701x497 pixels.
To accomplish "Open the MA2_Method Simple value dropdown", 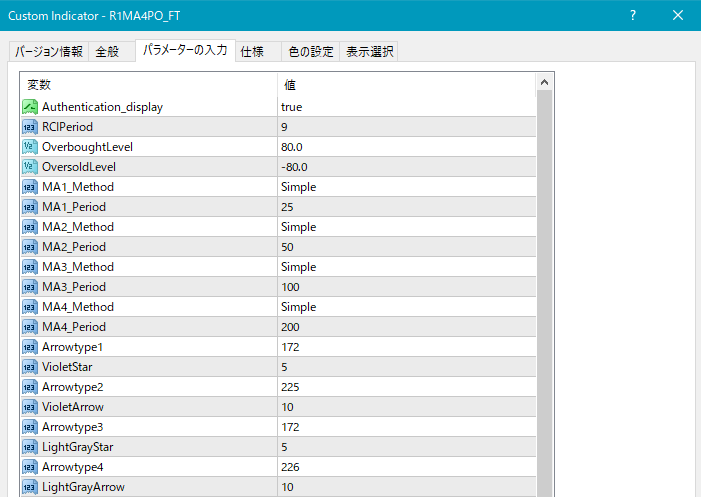I will point(299,227).
